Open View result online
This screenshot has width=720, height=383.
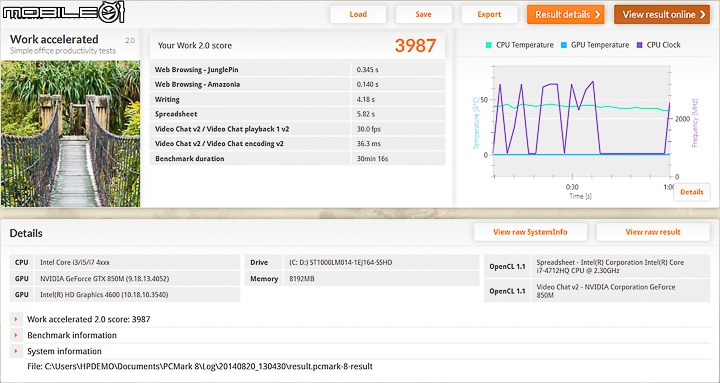[x=662, y=14]
